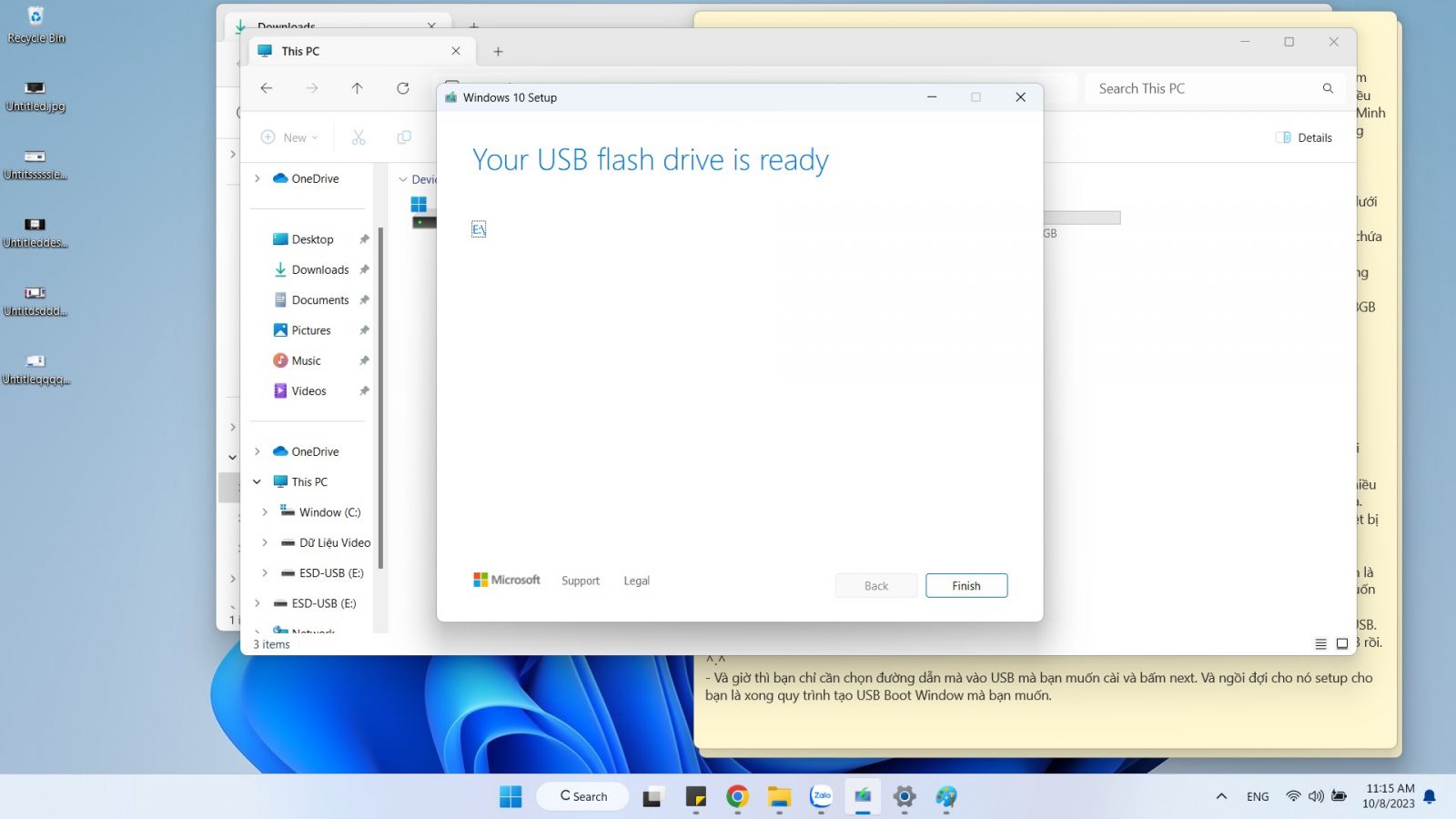
Task: Open Pictures in quick access
Action: 302,330
